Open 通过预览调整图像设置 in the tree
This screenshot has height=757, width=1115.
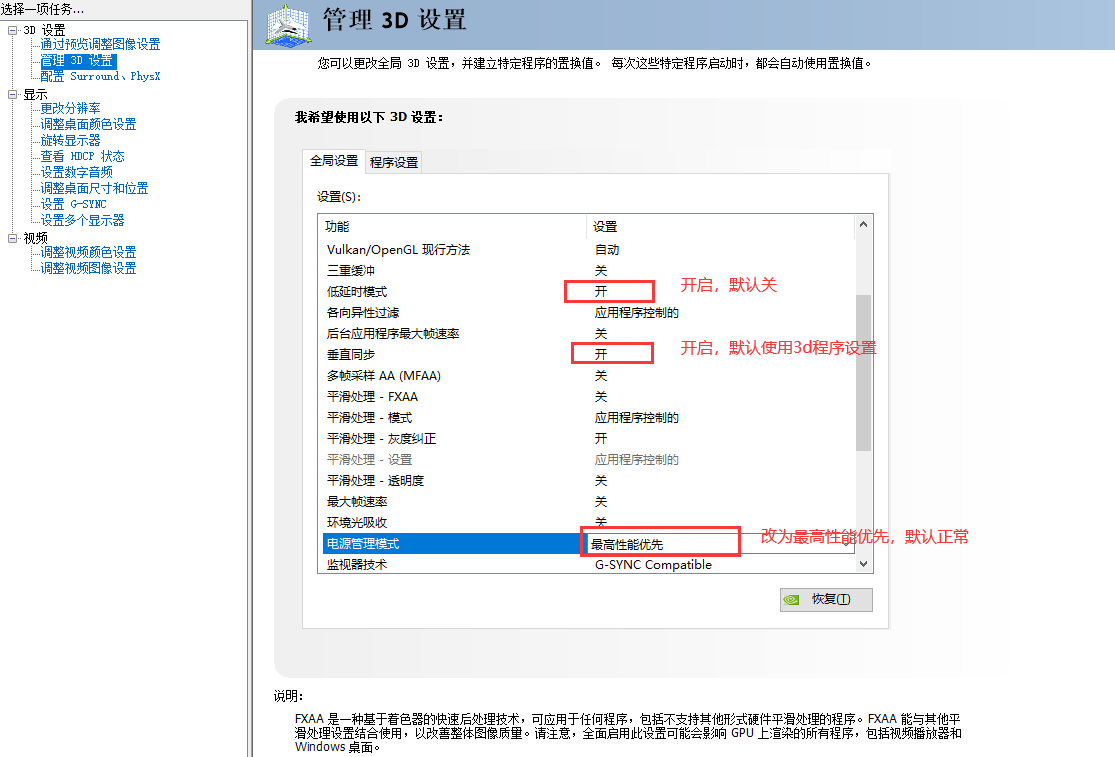pyautogui.click(x=100, y=45)
